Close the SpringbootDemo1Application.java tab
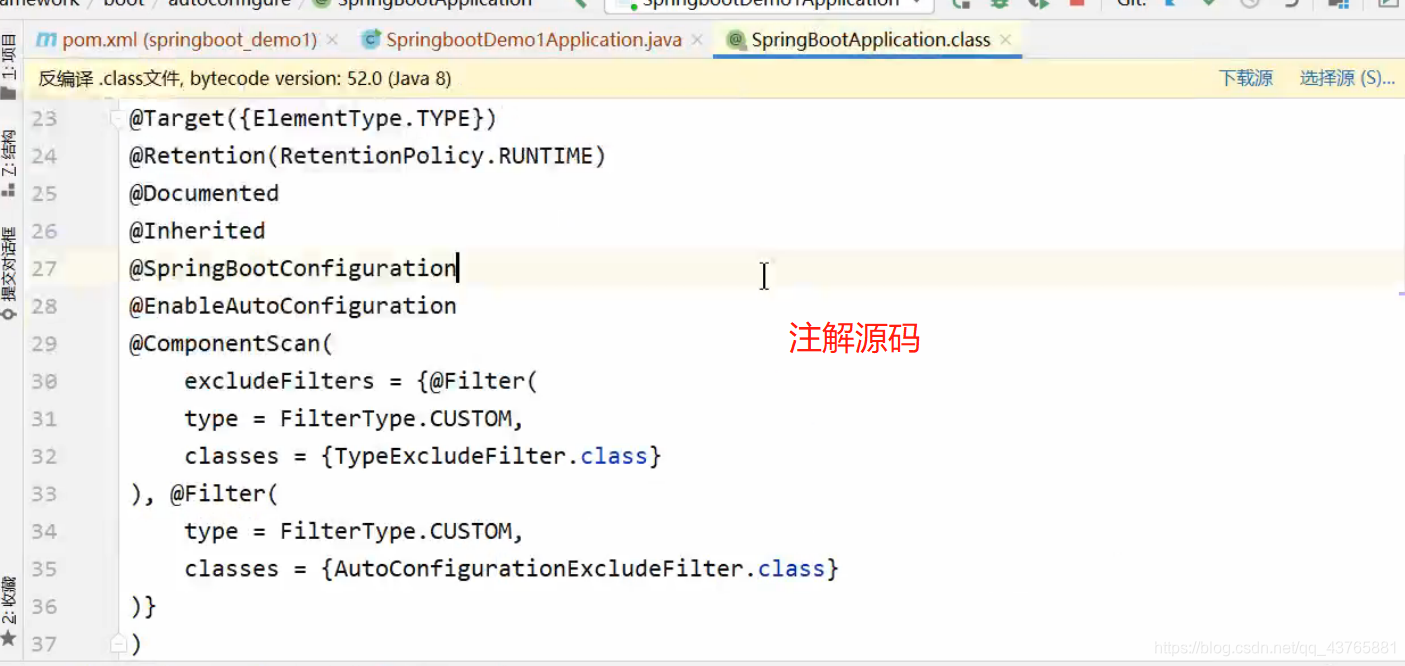The width and height of the screenshot is (1405, 666). (697, 40)
